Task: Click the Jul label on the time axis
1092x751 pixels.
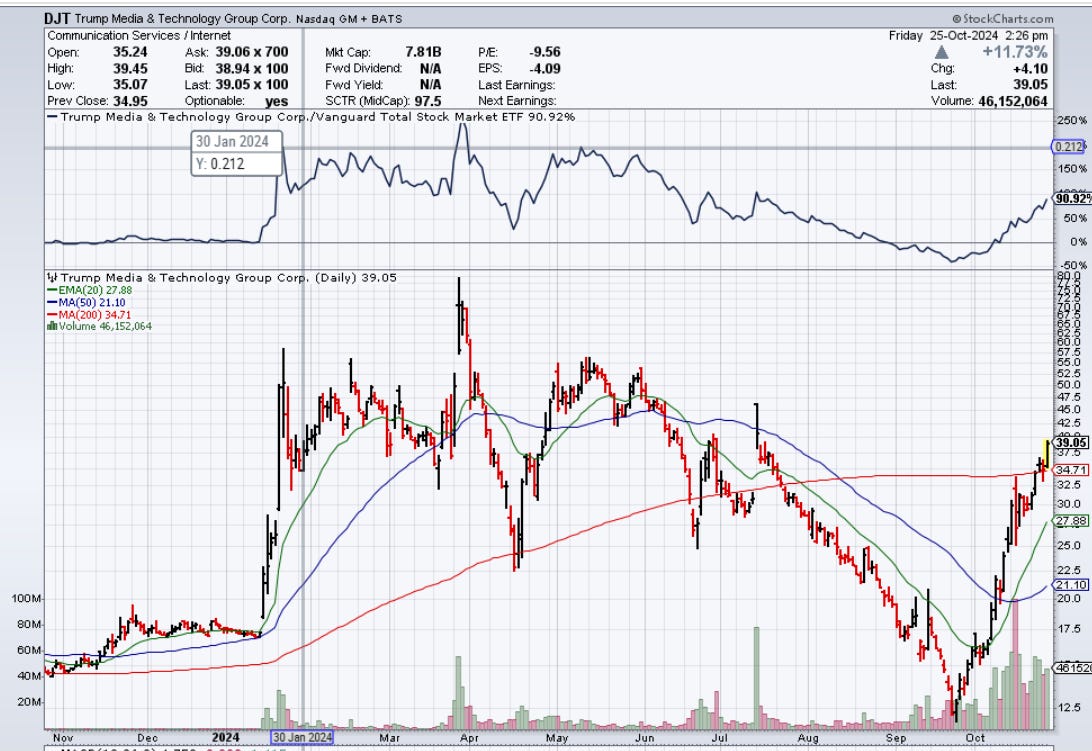Action: click(x=719, y=738)
